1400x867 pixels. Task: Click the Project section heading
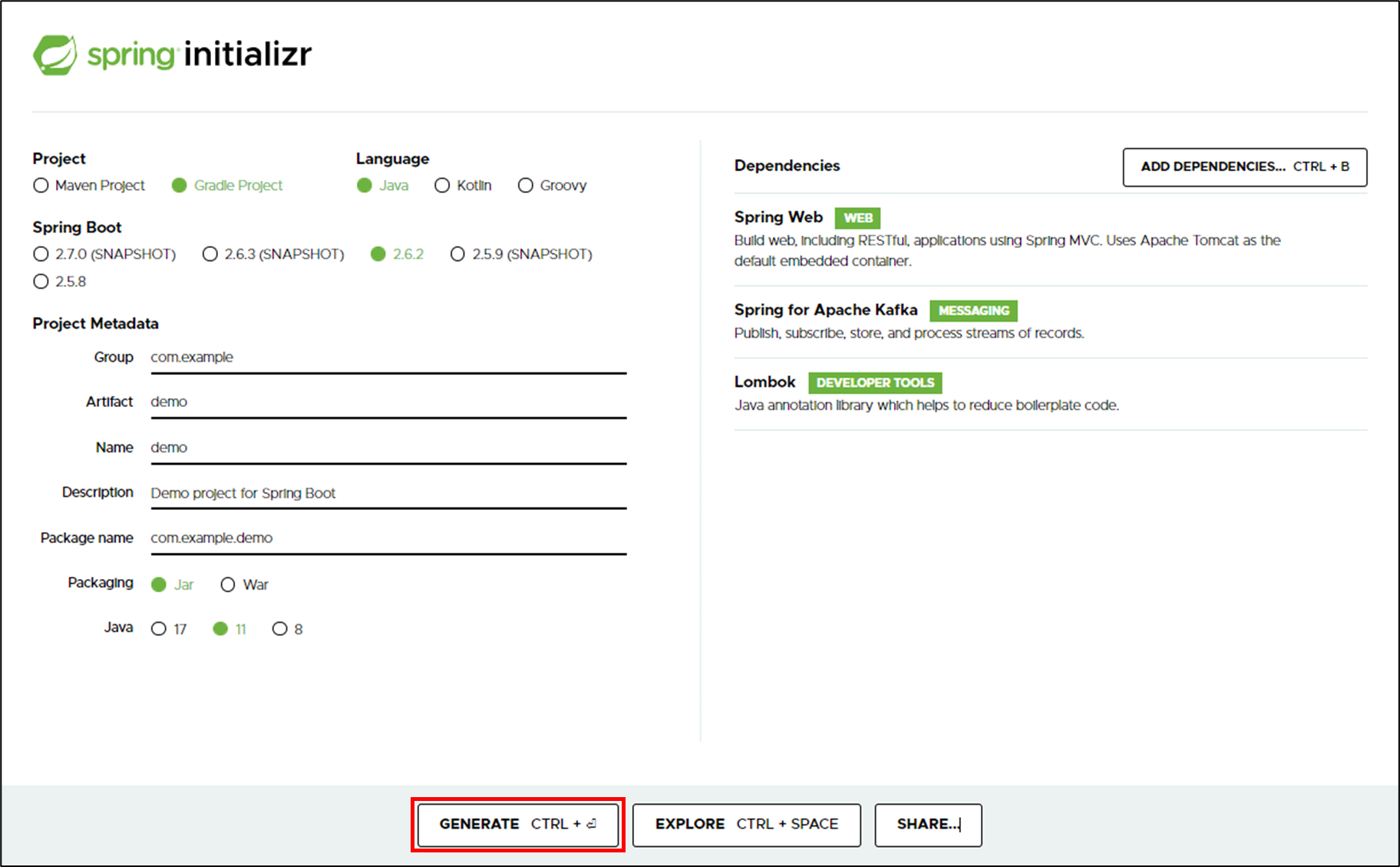(x=59, y=159)
